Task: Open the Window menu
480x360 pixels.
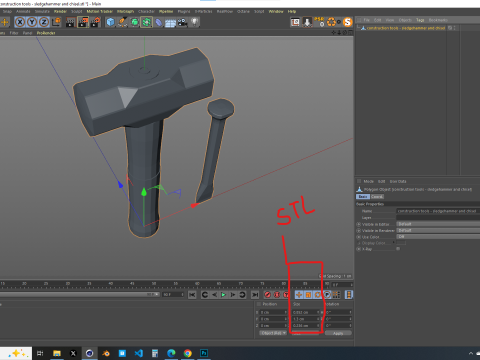Action: [276, 11]
